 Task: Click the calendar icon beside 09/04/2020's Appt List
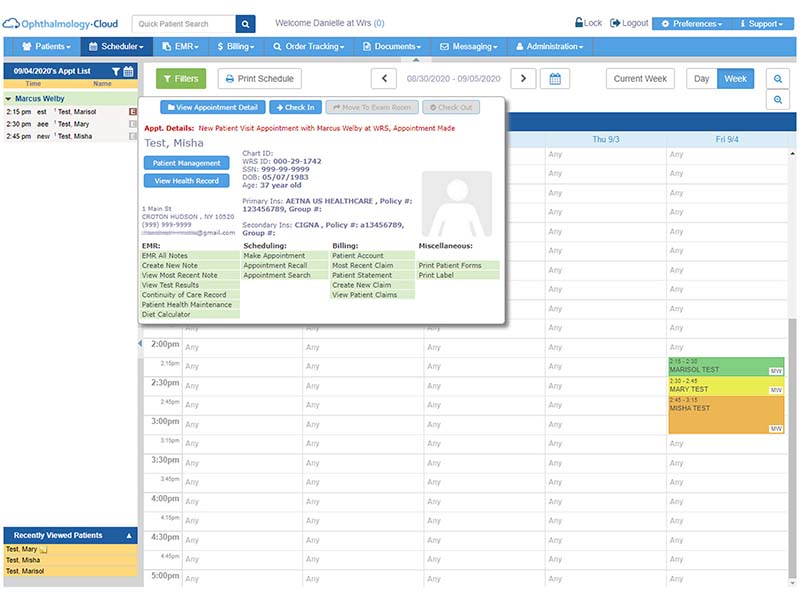coord(128,71)
